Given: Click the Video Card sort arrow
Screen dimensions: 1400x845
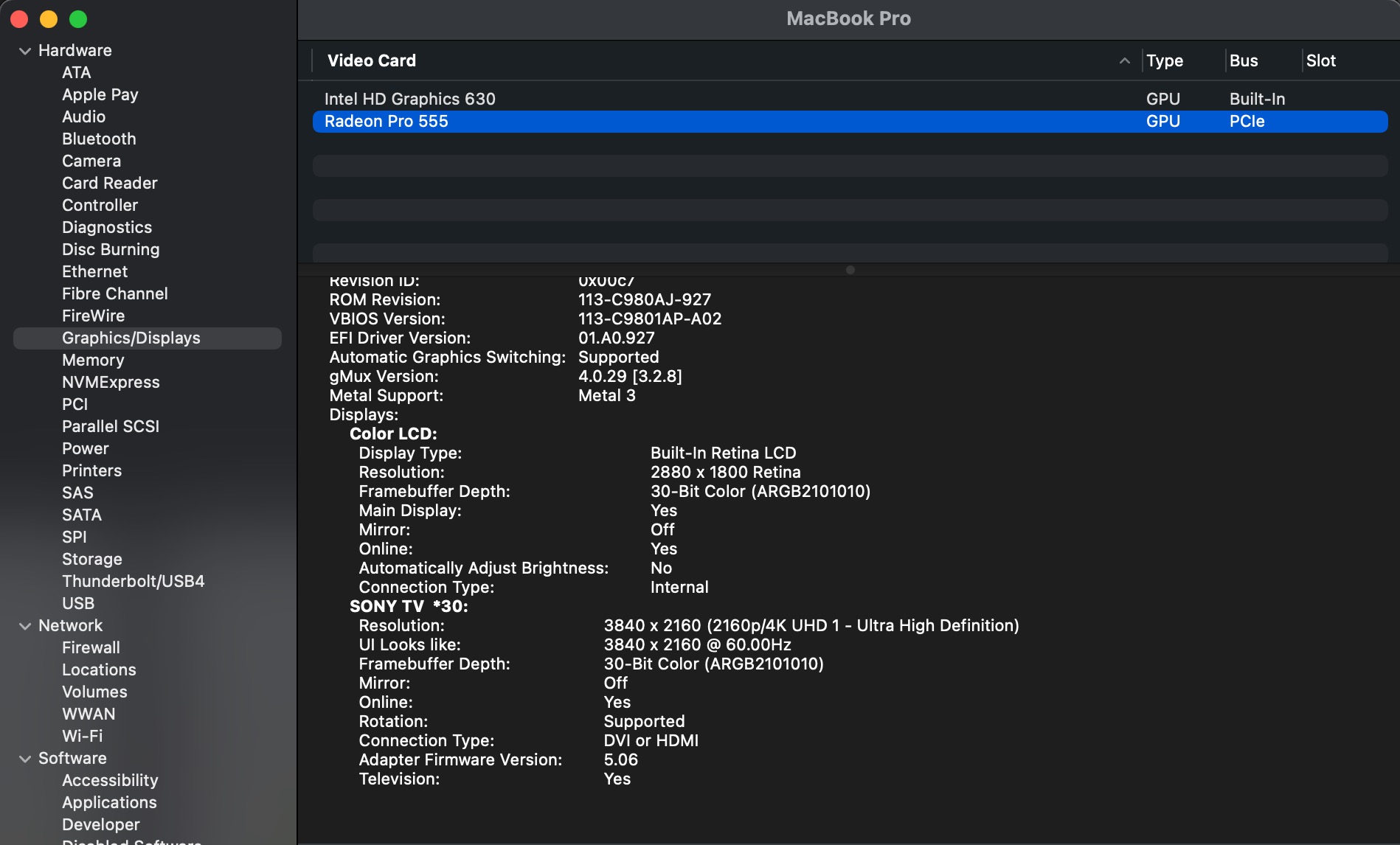Looking at the screenshot, I should (x=1124, y=60).
